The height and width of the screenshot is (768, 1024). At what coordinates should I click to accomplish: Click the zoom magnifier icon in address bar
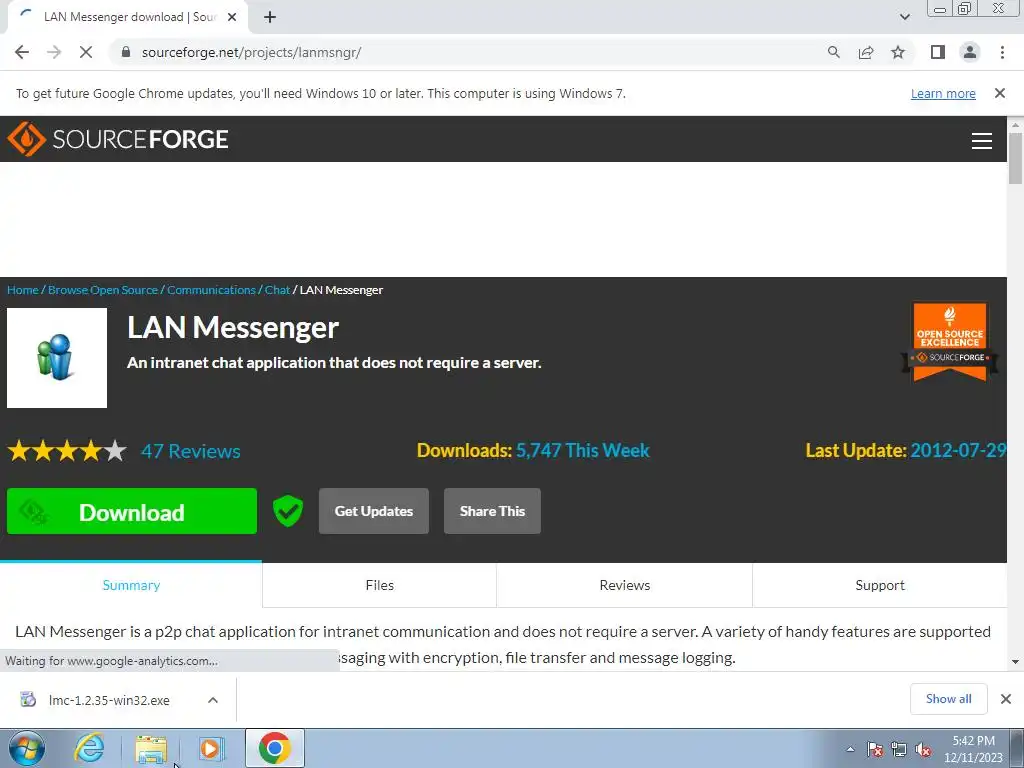[x=833, y=52]
